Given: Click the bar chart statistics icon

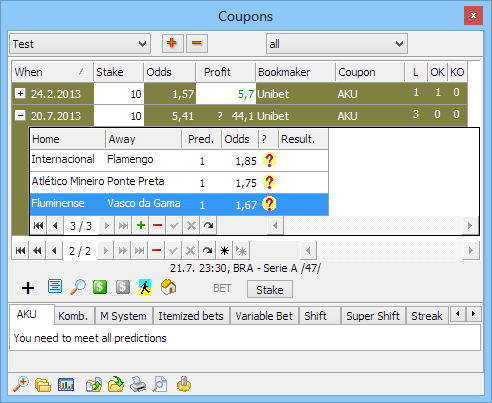Looking at the screenshot, I should pyautogui.click(x=66, y=384).
